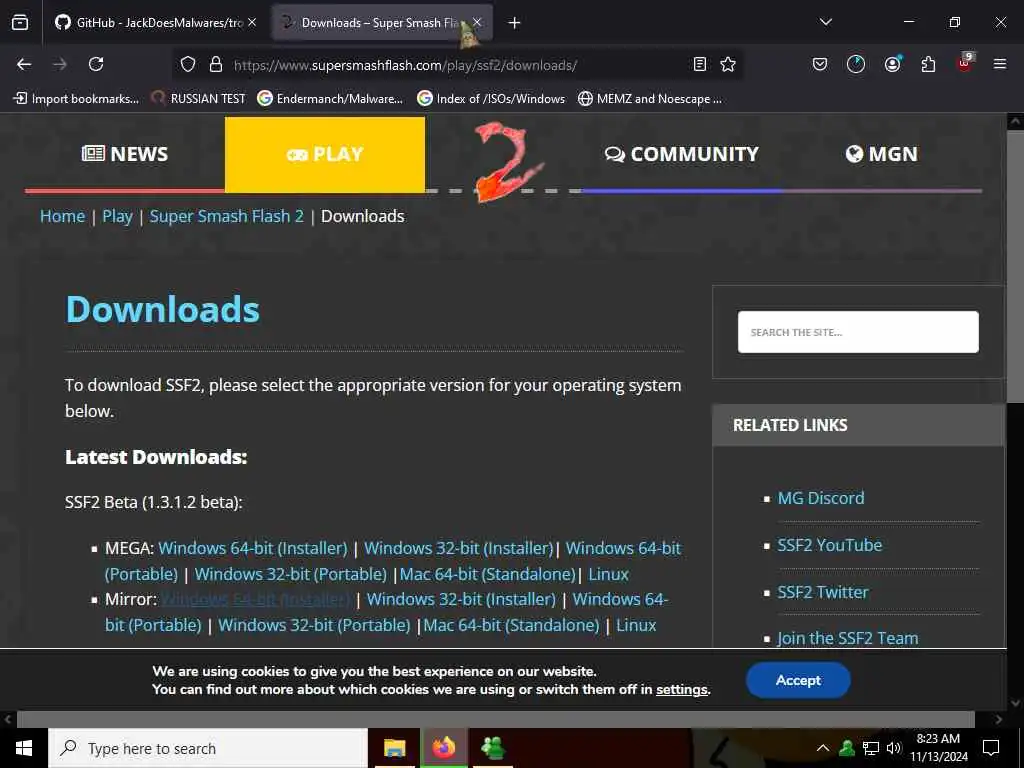This screenshot has height=768, width=1024.
Task: Reload the current page
Action: coord(96,64)
